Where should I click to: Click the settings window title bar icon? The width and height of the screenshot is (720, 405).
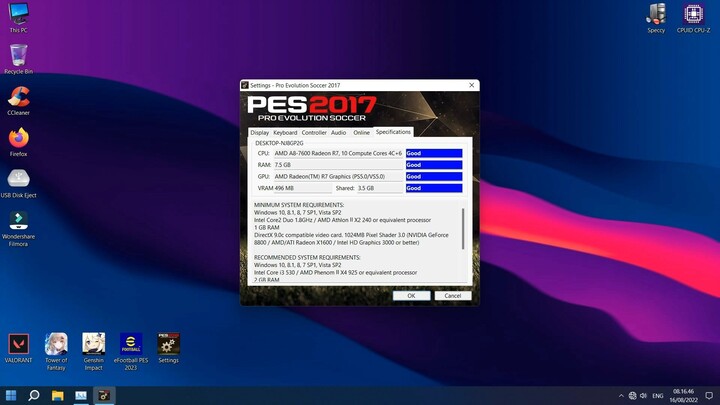point(245,85)
